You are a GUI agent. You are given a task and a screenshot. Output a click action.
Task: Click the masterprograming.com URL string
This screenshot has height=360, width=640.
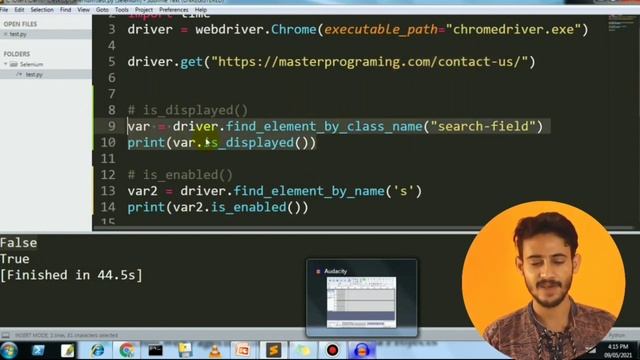(x=369, y=62)
